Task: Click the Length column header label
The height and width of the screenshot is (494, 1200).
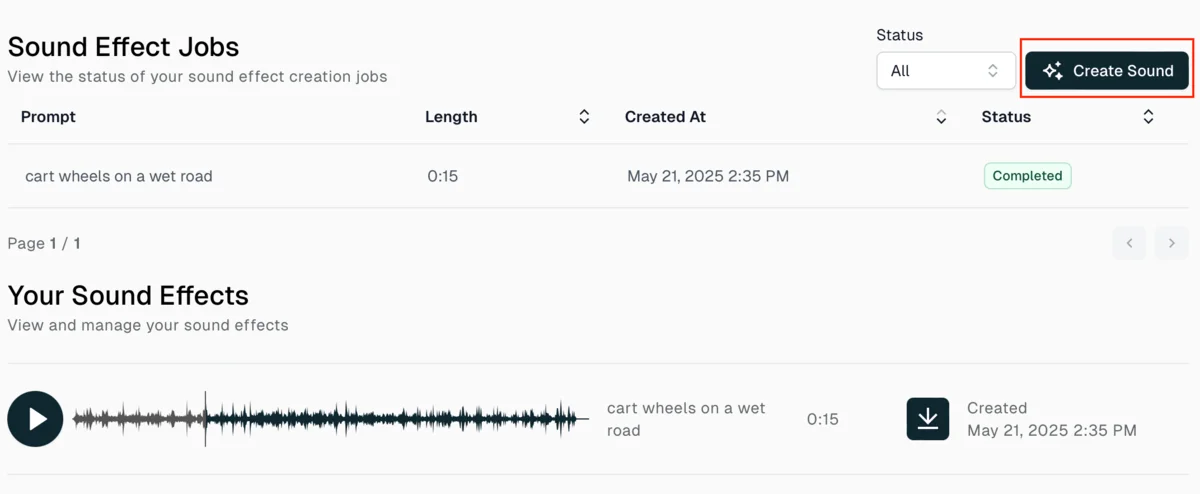Action: 451,117
